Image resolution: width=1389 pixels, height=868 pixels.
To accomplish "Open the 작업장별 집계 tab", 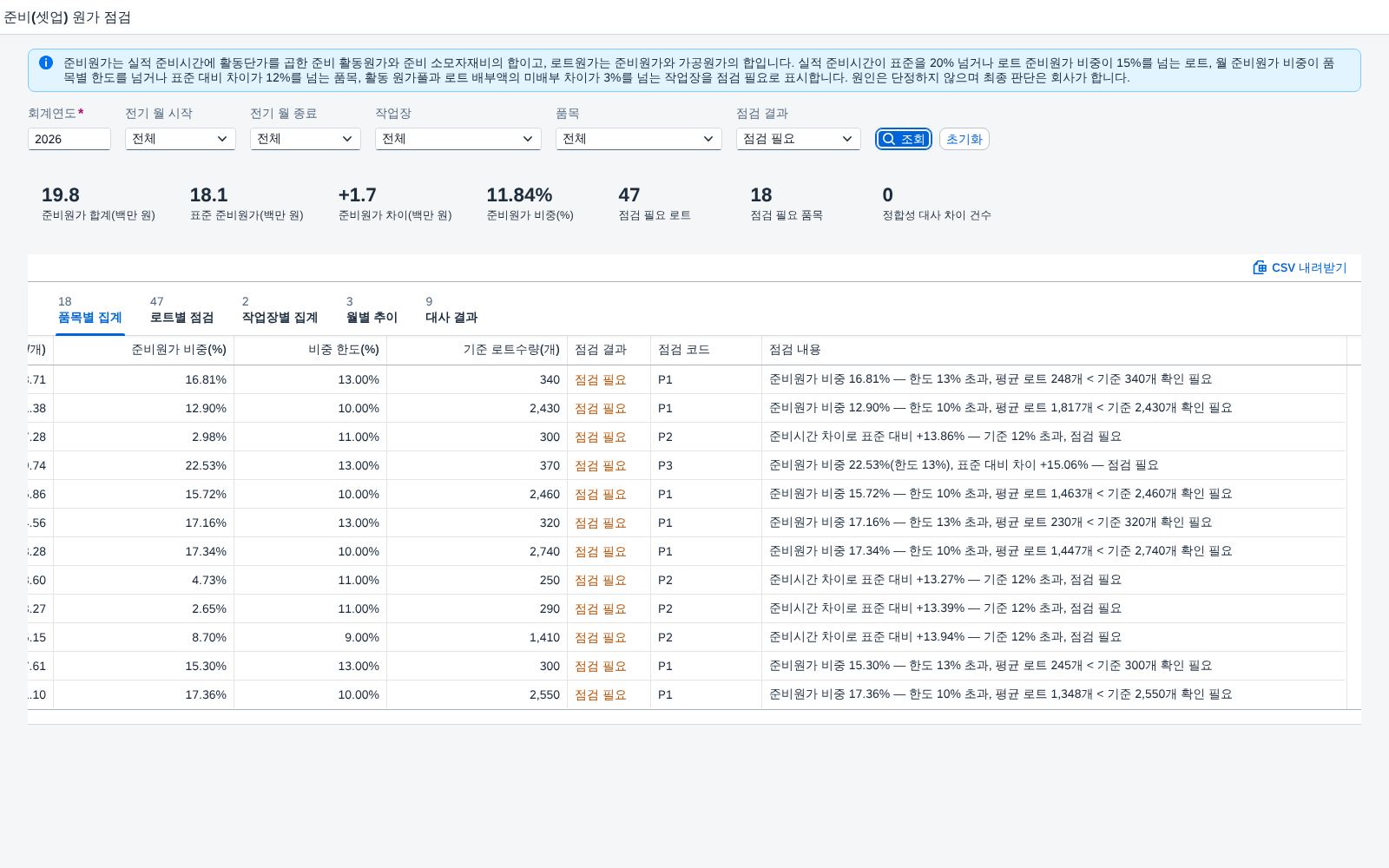I will (280, 310).
